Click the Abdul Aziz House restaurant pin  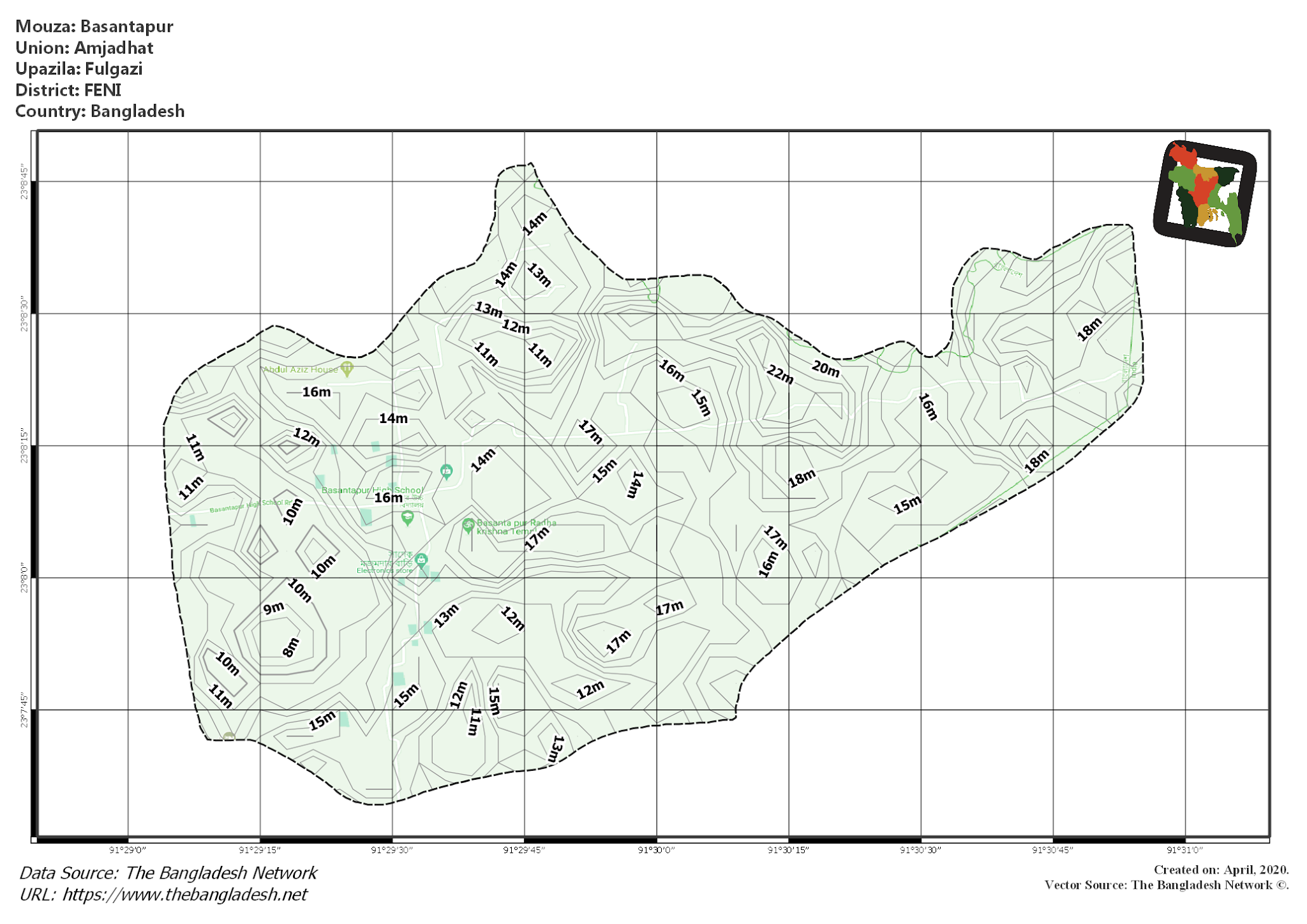click(x=347, y=368)
